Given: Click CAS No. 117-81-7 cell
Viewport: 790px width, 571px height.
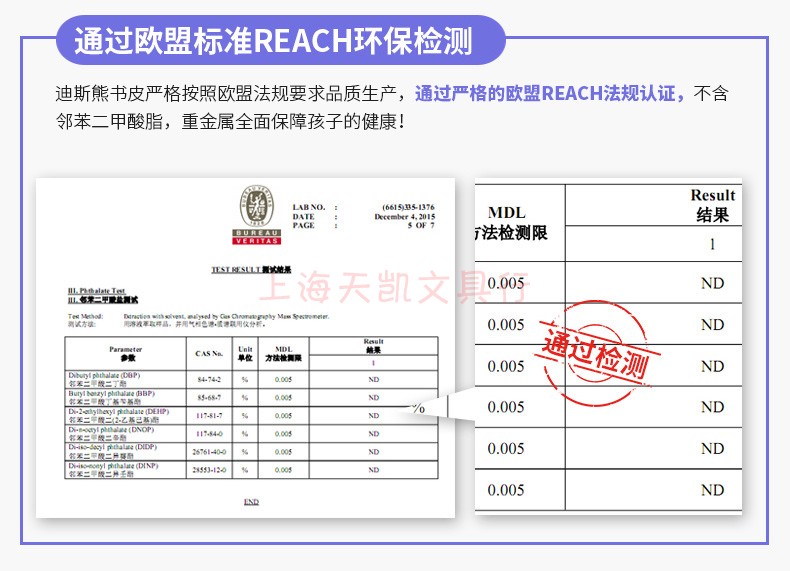Looking at the screenshot, I should (x=209, y=416).
